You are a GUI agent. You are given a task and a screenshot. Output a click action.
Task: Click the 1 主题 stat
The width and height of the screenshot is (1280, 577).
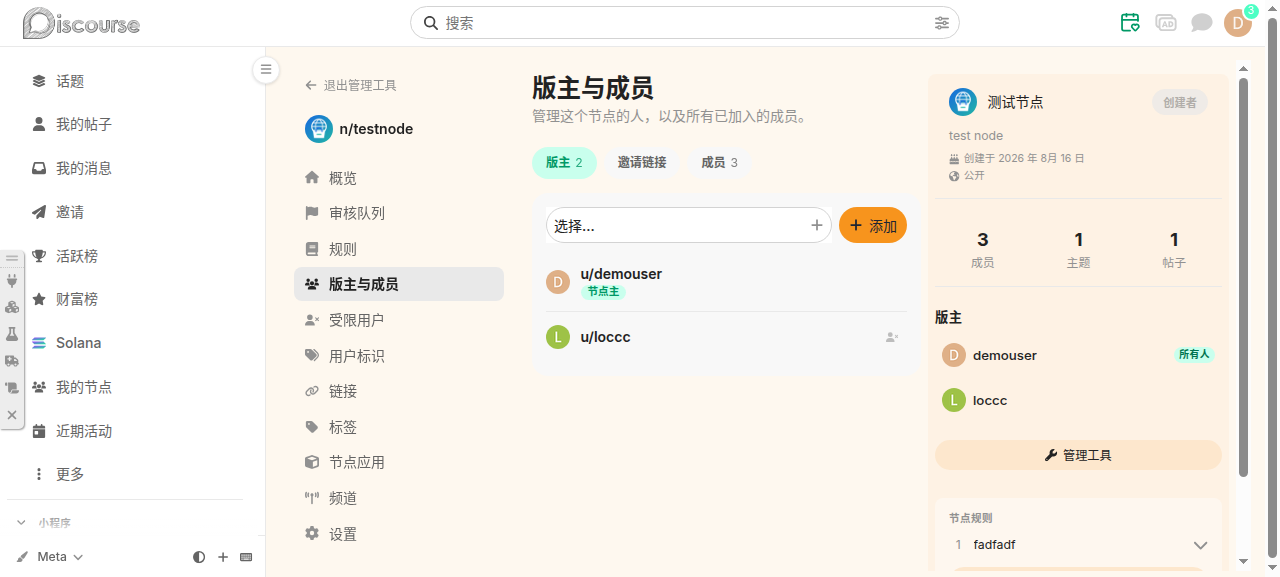click(x=1078, y=249)
